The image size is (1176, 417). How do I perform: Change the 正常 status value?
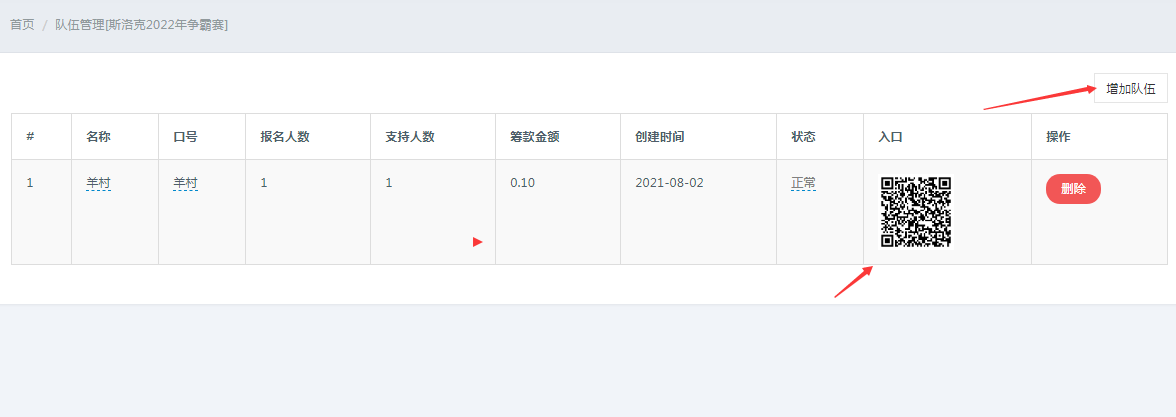tap(803, 182)
